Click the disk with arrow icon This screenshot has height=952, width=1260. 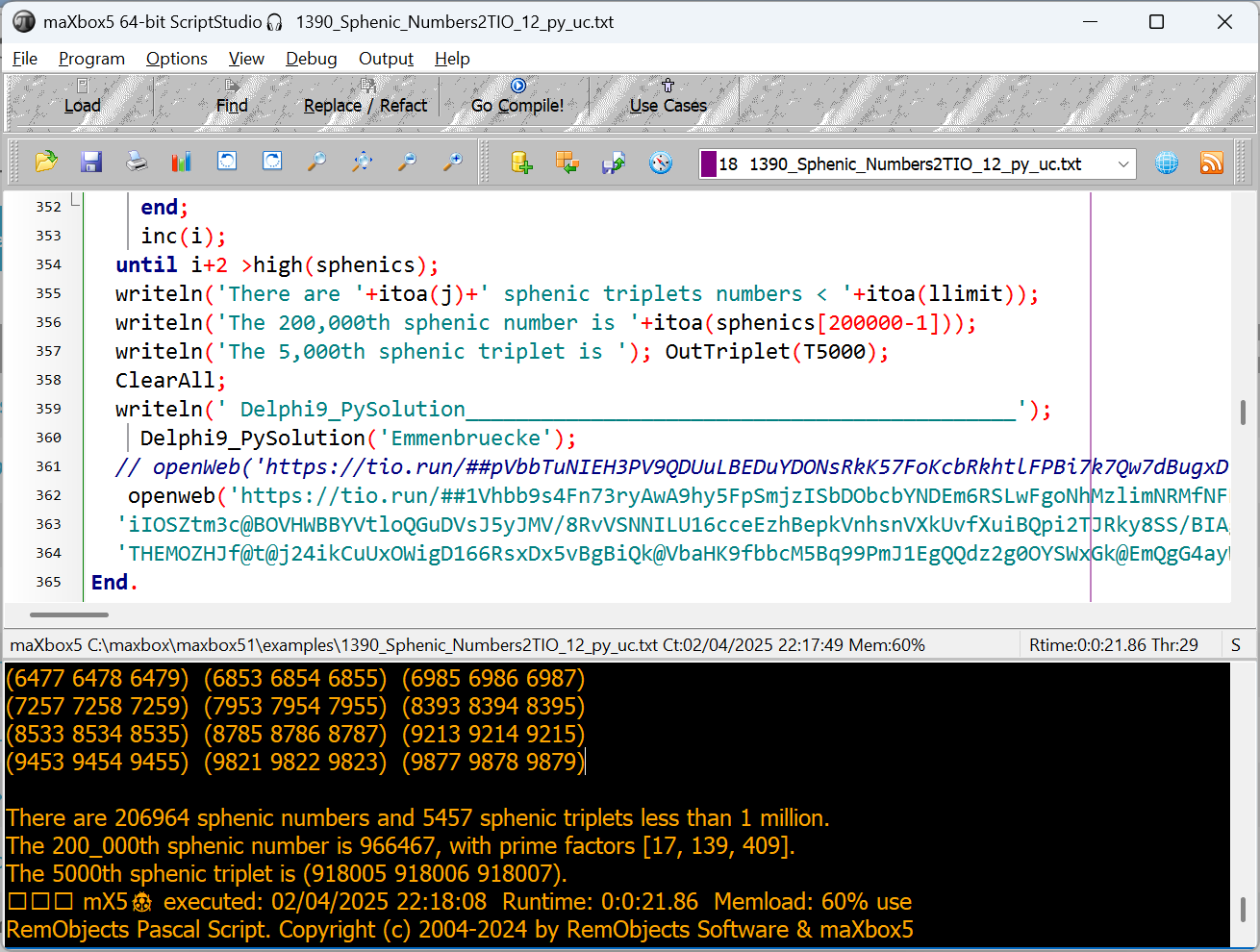[x=614, y=163]
